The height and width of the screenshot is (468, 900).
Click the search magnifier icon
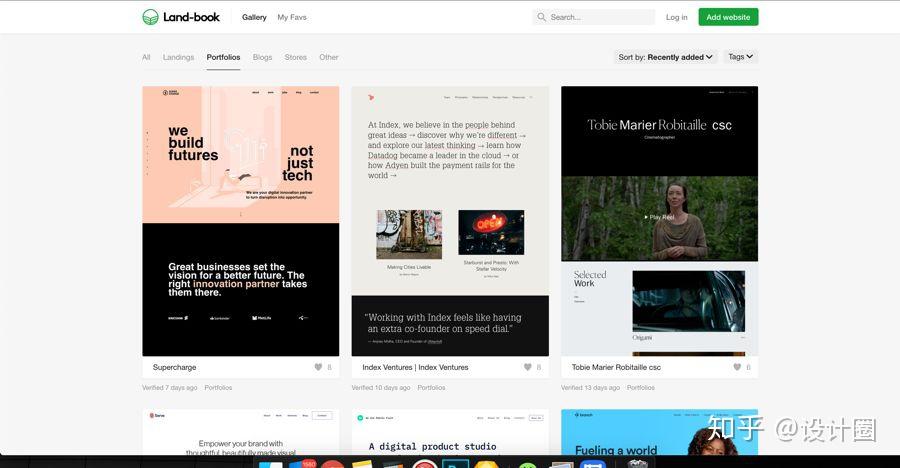[x=541, y=17]
